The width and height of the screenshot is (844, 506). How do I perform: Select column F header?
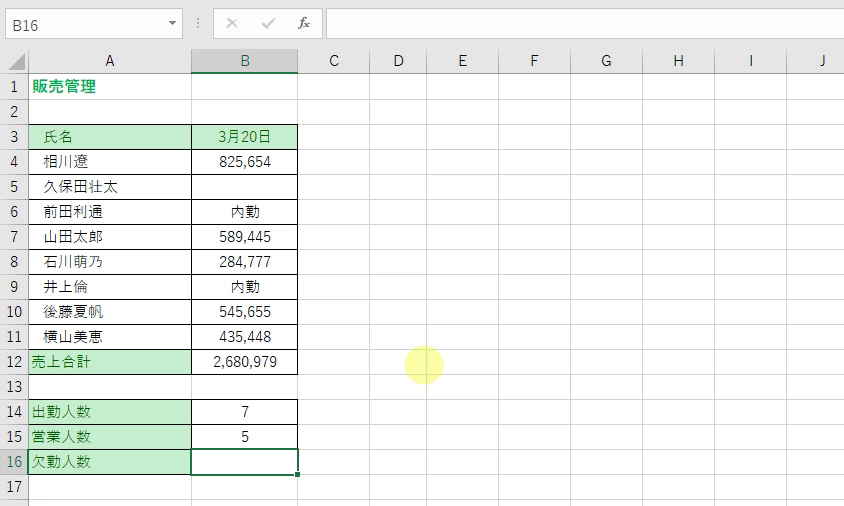click(x=534, y=61)
